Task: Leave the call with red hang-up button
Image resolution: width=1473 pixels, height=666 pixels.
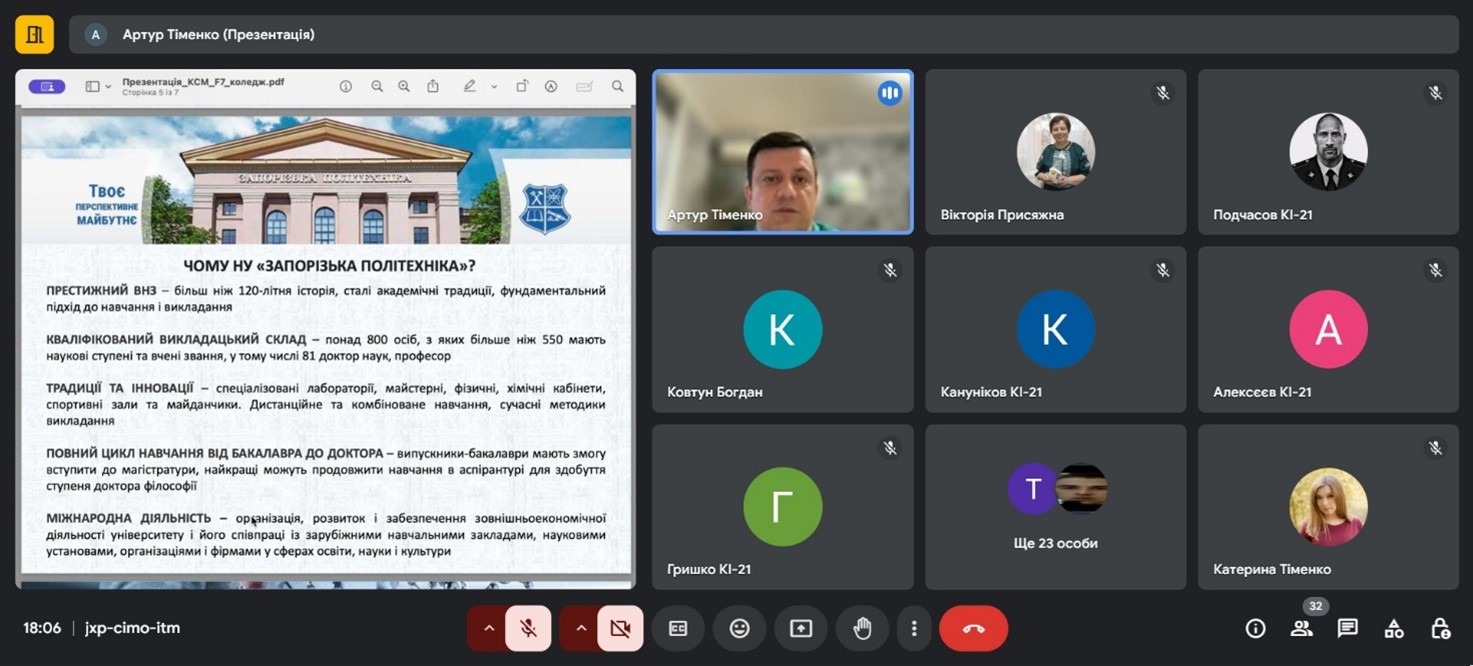Action: [973, 628]
